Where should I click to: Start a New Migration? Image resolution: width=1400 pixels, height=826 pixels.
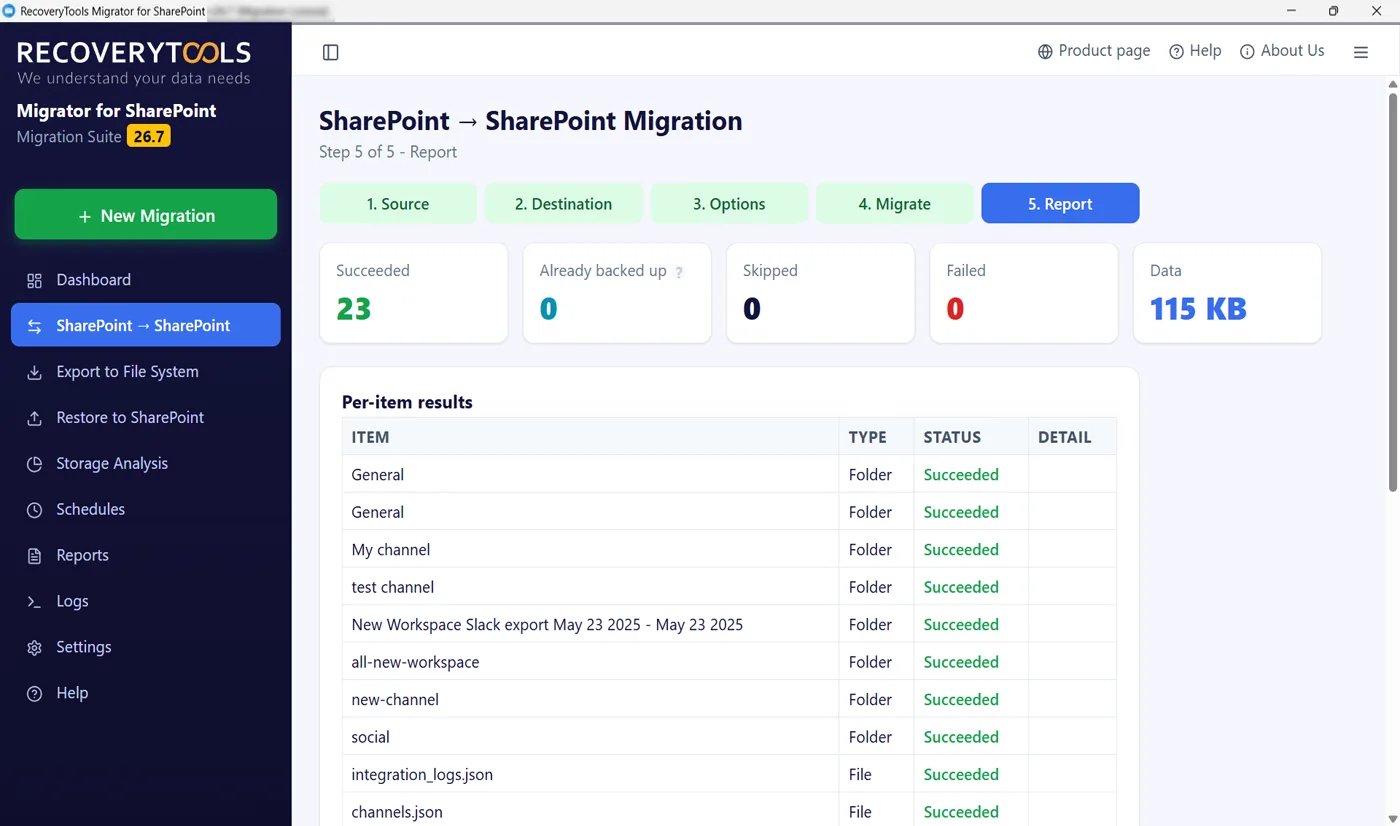tap(146, 215)
